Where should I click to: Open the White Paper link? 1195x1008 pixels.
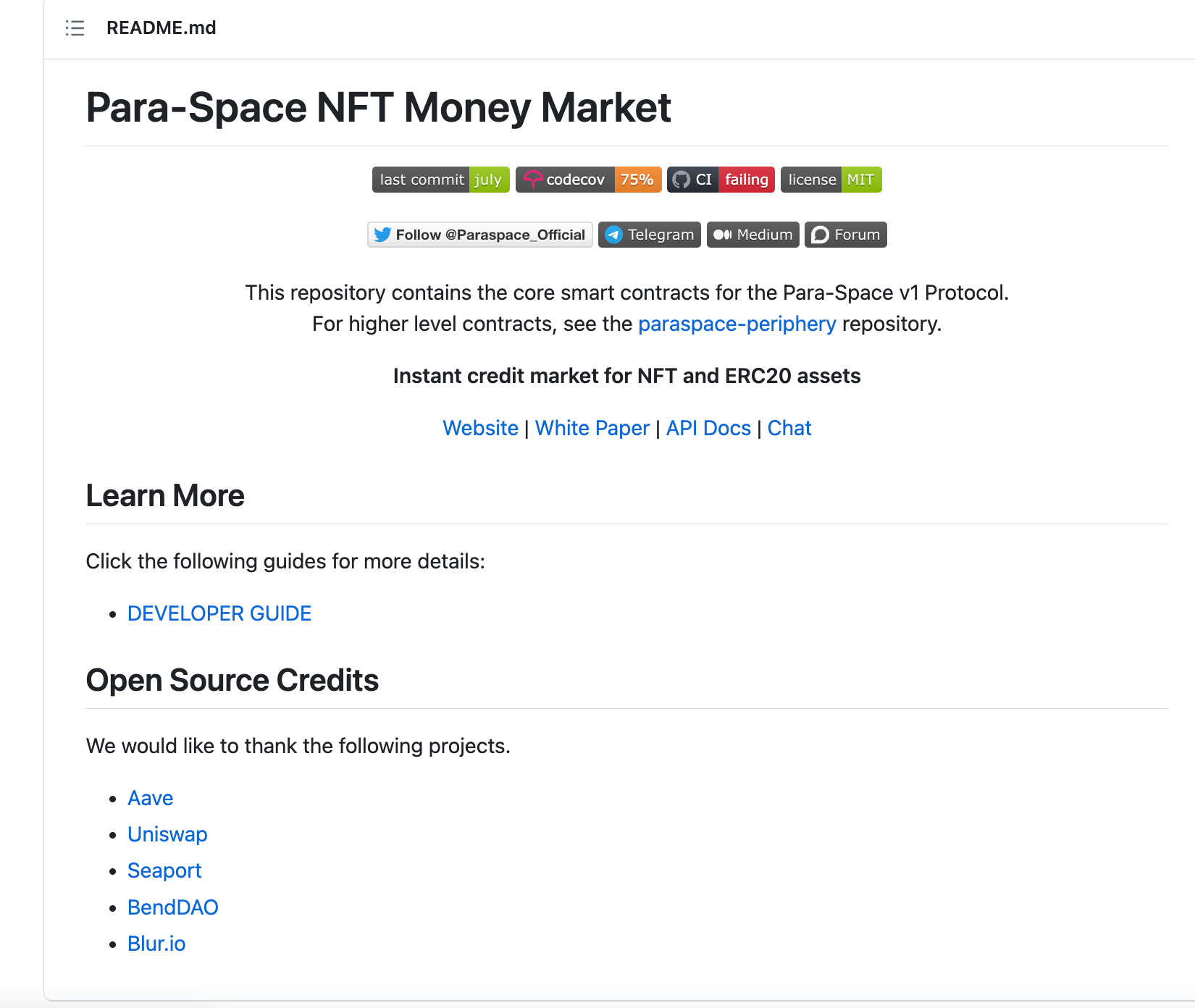592,428
